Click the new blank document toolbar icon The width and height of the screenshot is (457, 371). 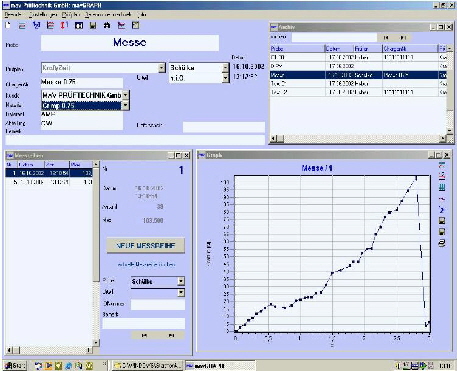[8, 25]
